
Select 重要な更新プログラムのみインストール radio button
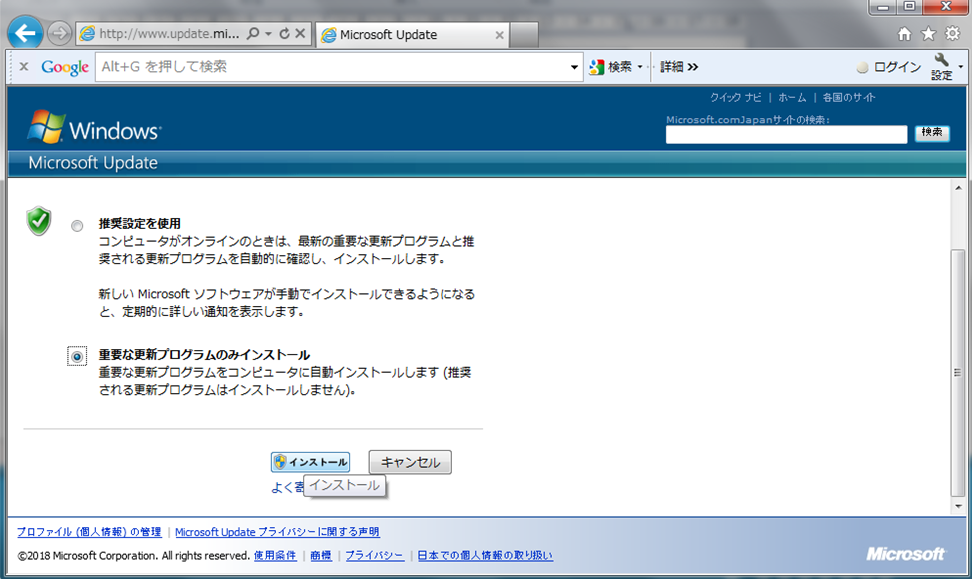coord(77,356)
